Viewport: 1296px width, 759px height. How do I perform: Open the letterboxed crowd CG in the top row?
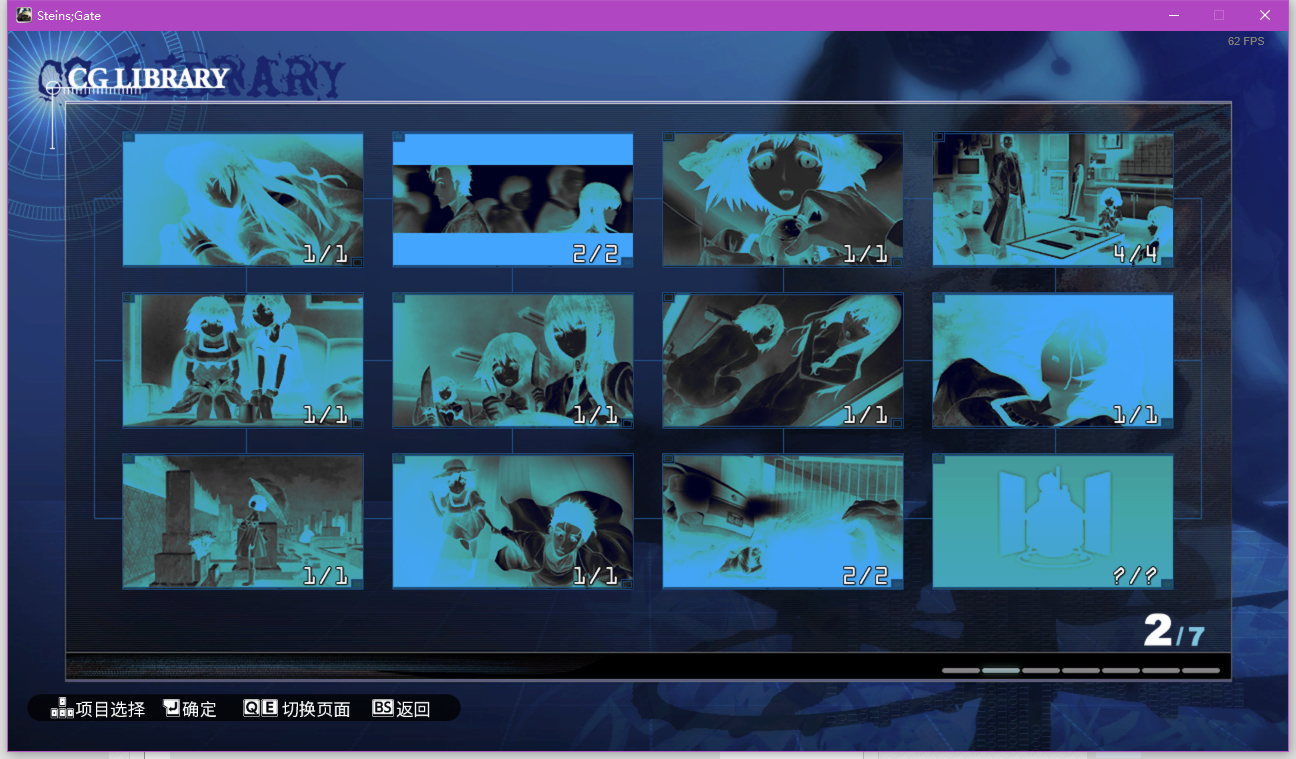(513, 199)
